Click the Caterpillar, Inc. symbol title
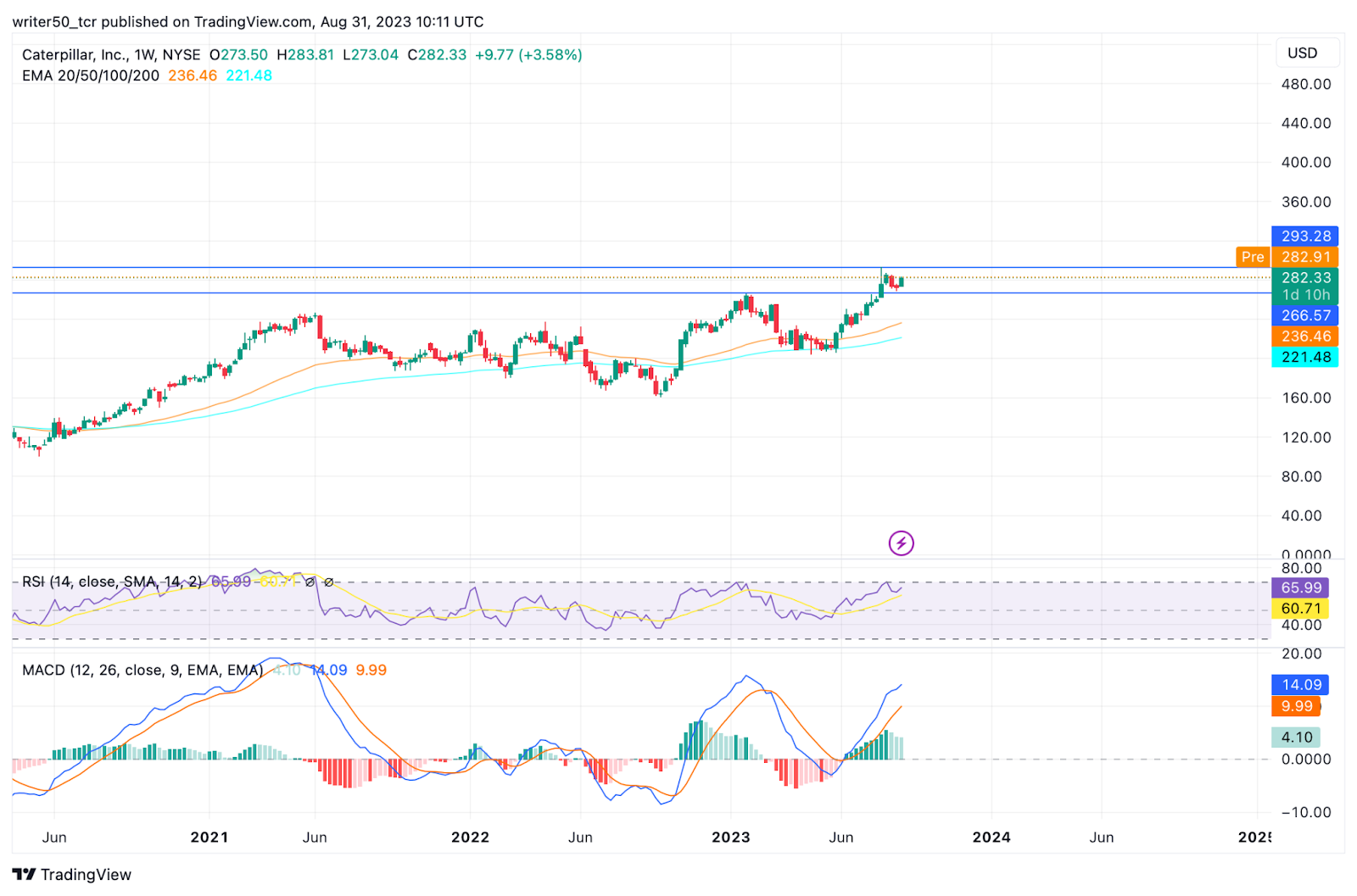The width and height of the screenshot is (1357, 896). 75,55
